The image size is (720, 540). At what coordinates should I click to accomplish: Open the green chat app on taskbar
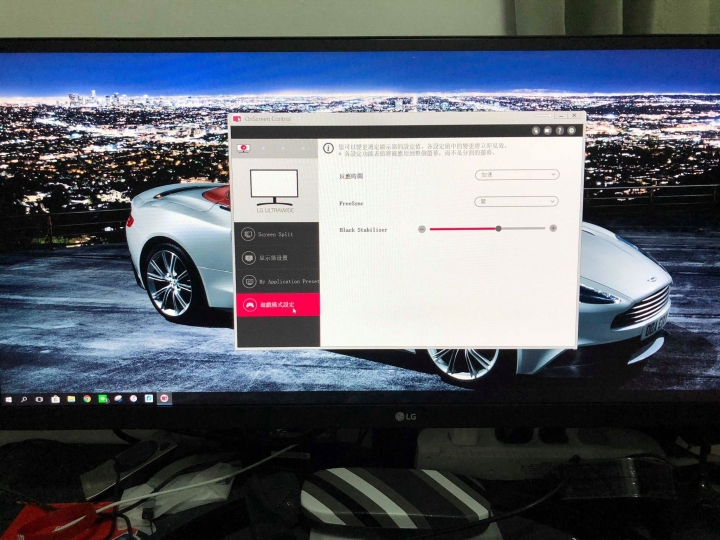tap(103, 399)
